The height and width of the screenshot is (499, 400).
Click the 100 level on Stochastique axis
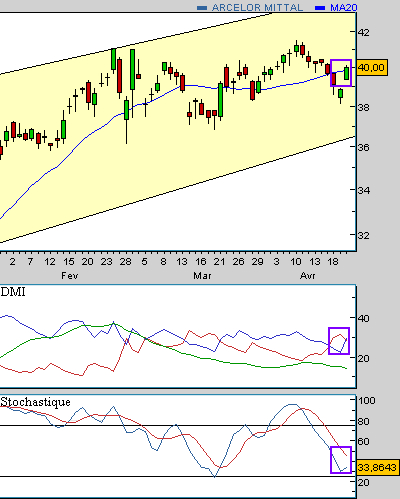367,400
